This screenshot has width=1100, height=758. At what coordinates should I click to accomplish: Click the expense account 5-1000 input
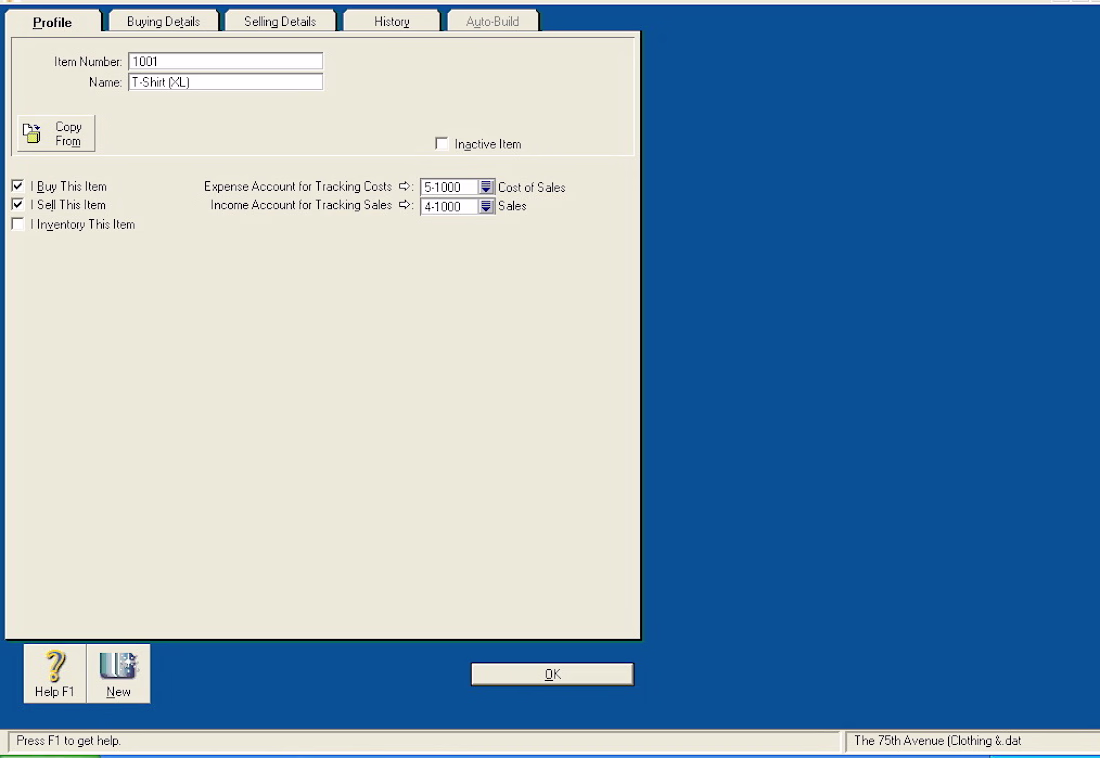click(x=449, y=187)
